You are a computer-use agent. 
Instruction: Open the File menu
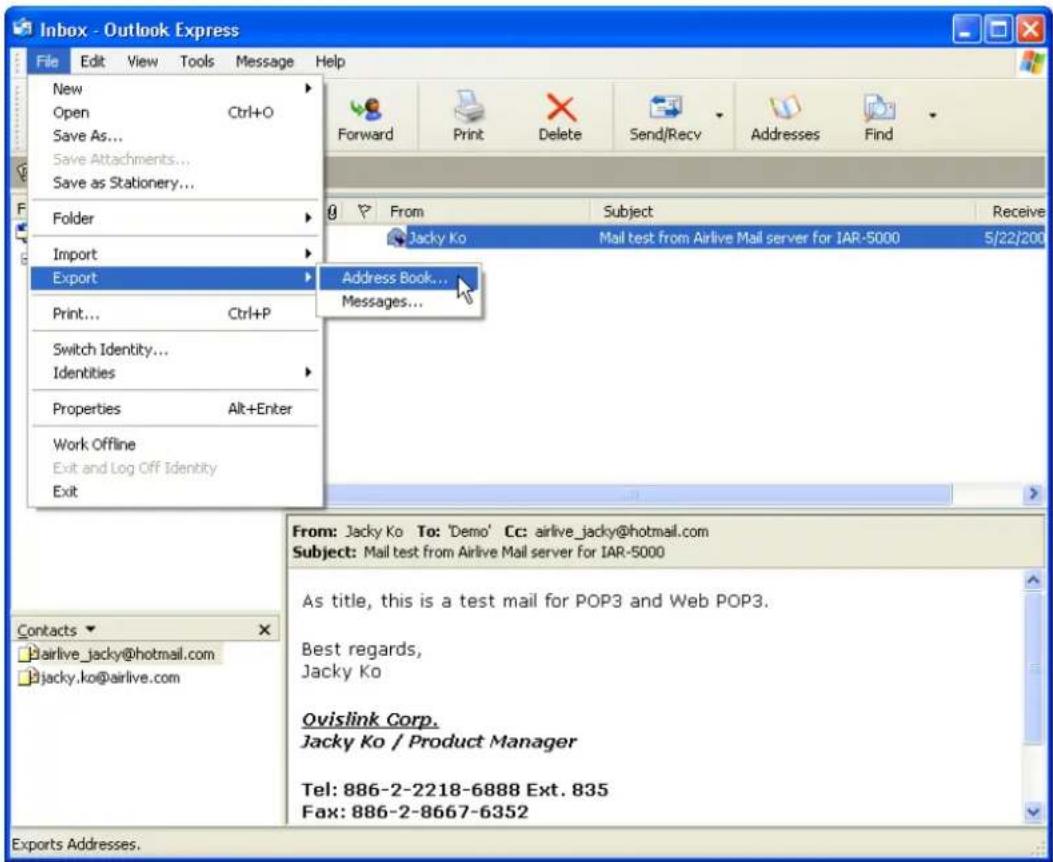[48, 62]
